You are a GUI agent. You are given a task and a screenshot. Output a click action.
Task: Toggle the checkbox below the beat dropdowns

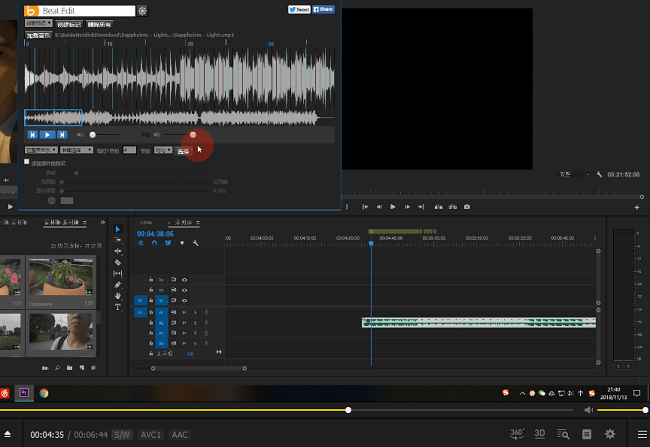pos(27,161)
